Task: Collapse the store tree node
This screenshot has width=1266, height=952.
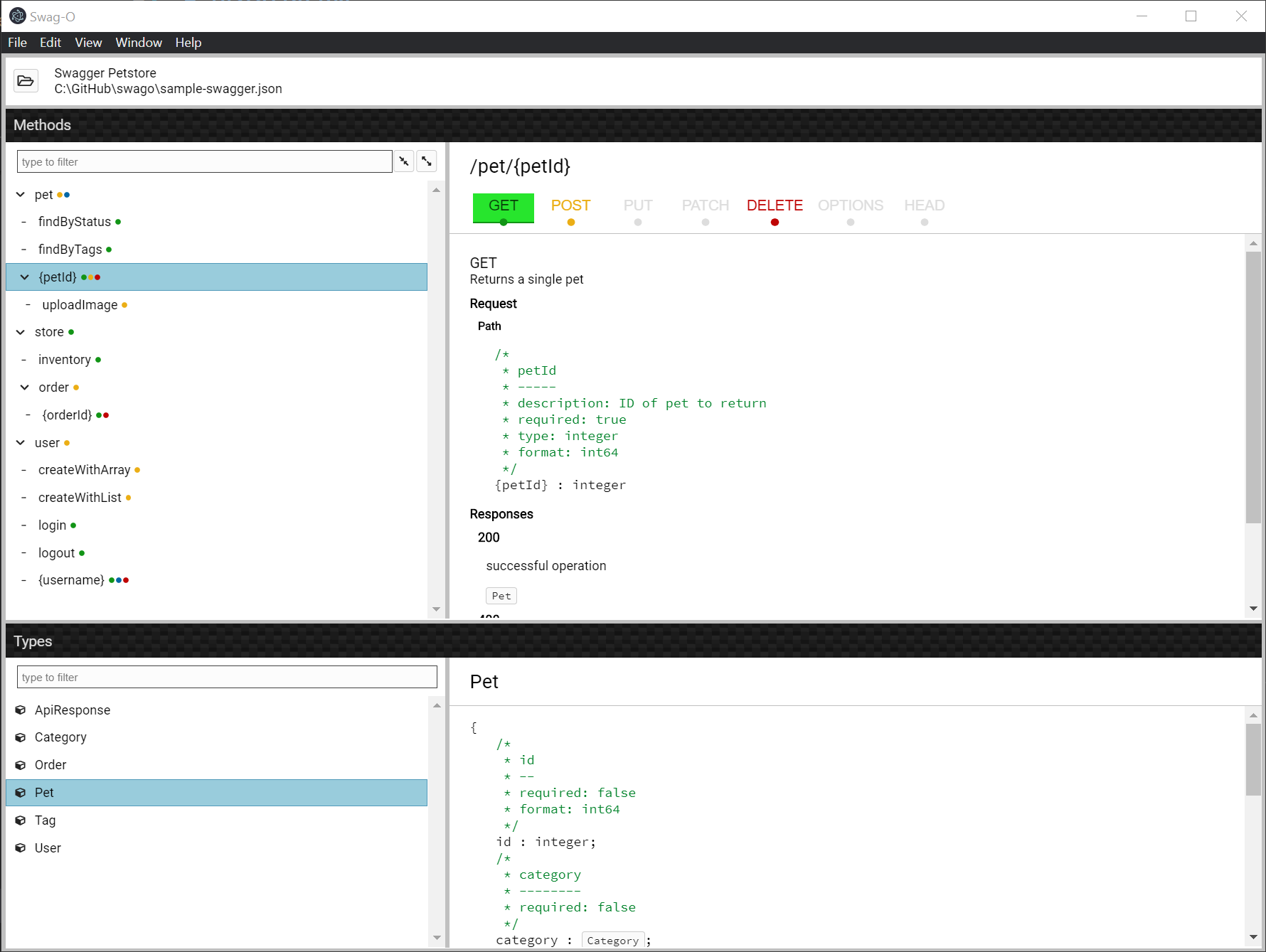Action: 21,332
